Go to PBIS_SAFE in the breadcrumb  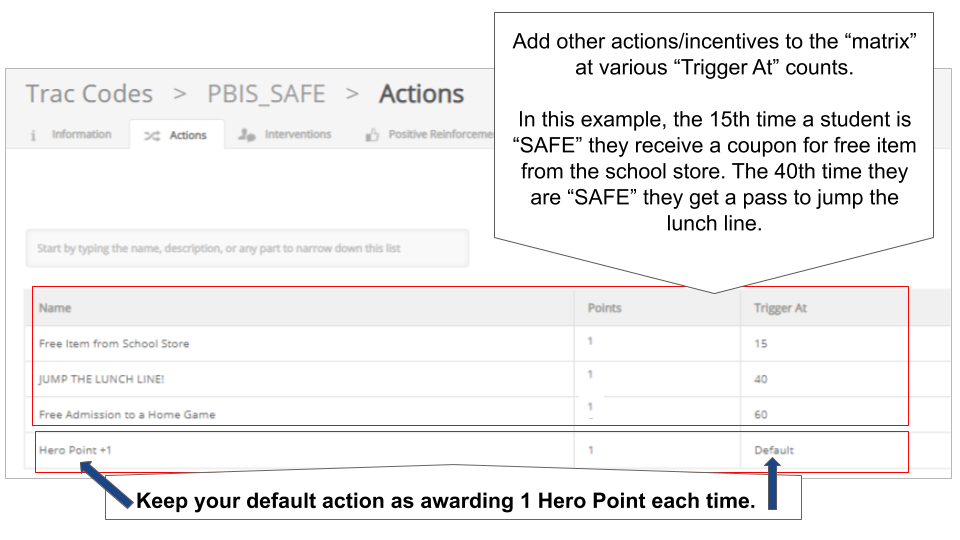(x=266, y=94)
